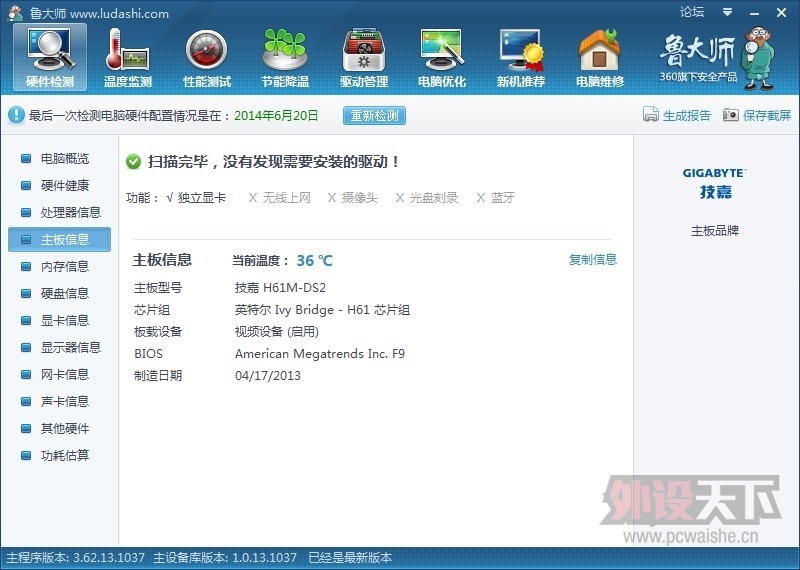
Task: Click the green check scan-complete icon
Action: click(x=134, y=162)
